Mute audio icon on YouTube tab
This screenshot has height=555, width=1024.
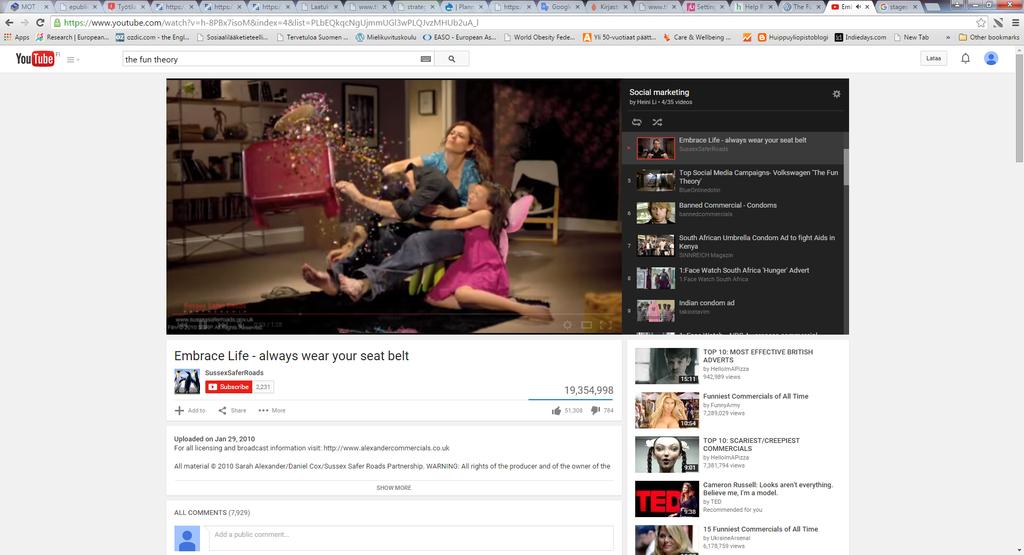[x=859, y=7]
